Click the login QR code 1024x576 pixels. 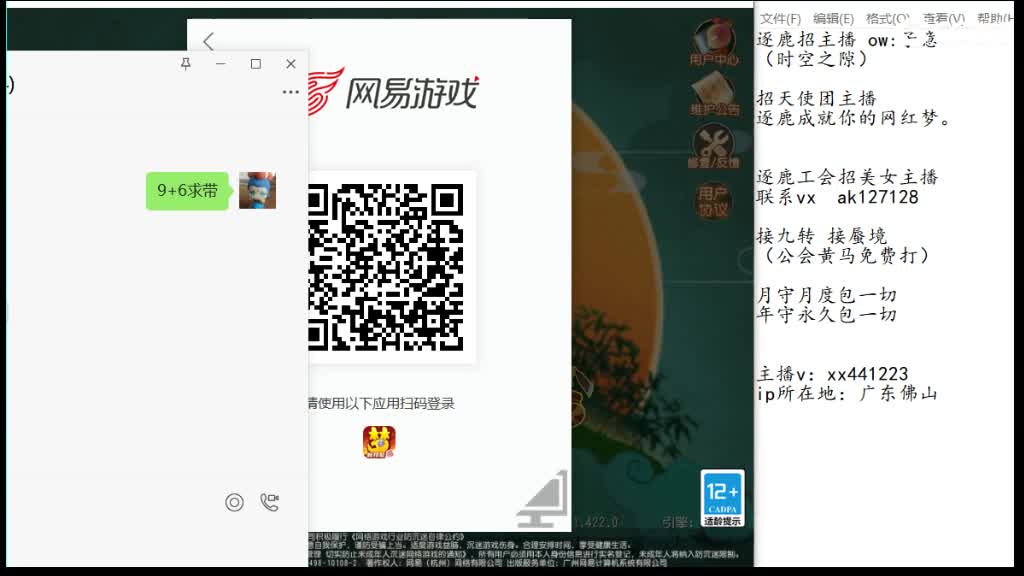(x=385, y=267)
